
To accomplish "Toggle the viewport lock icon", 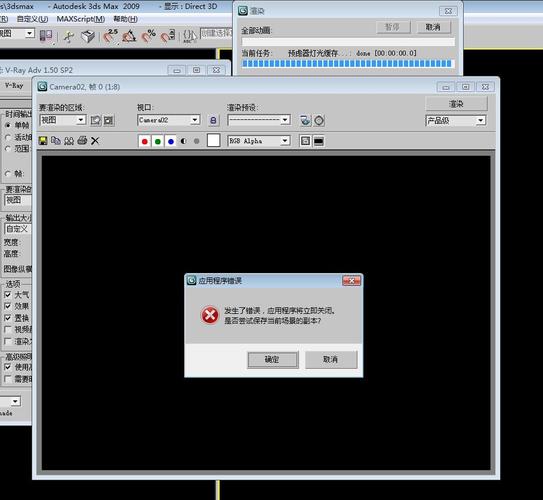I will coord(213,120).
